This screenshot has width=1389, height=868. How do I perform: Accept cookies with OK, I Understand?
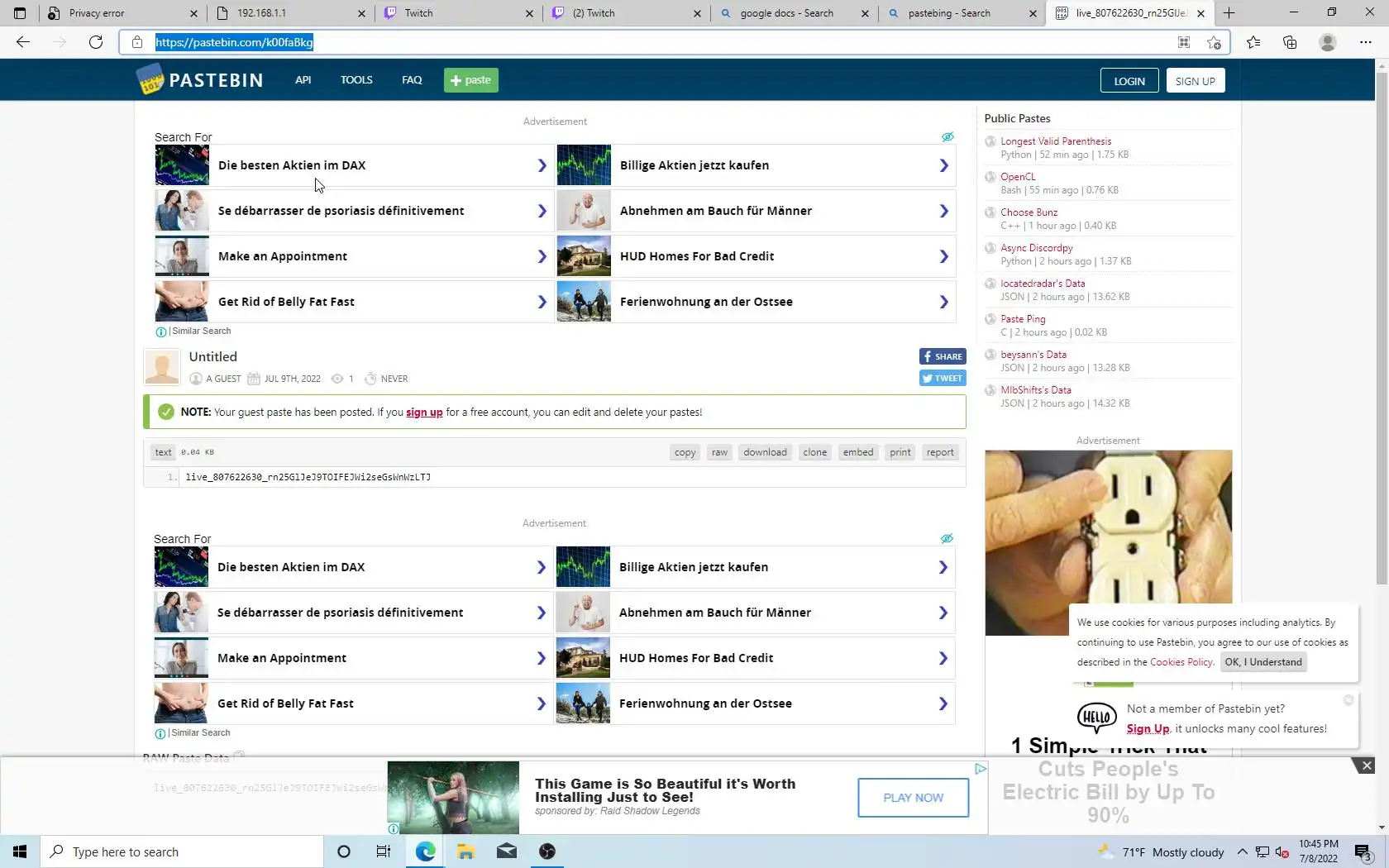[1263, 662]
